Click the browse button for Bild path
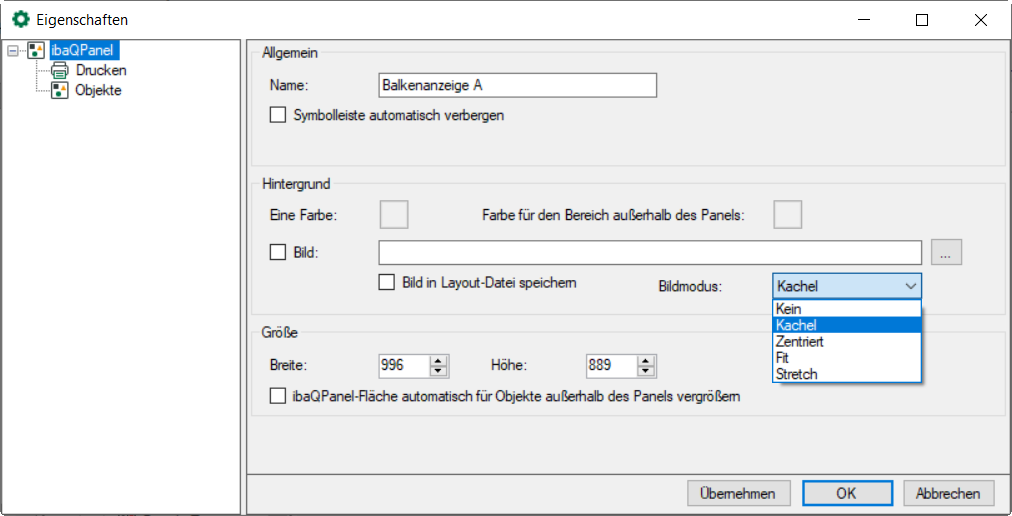 946,252
